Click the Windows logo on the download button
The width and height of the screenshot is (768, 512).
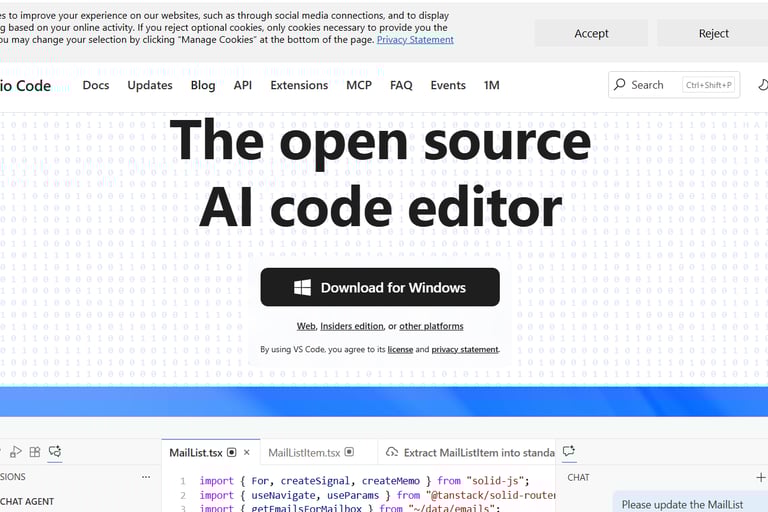(x=302, y=287)
